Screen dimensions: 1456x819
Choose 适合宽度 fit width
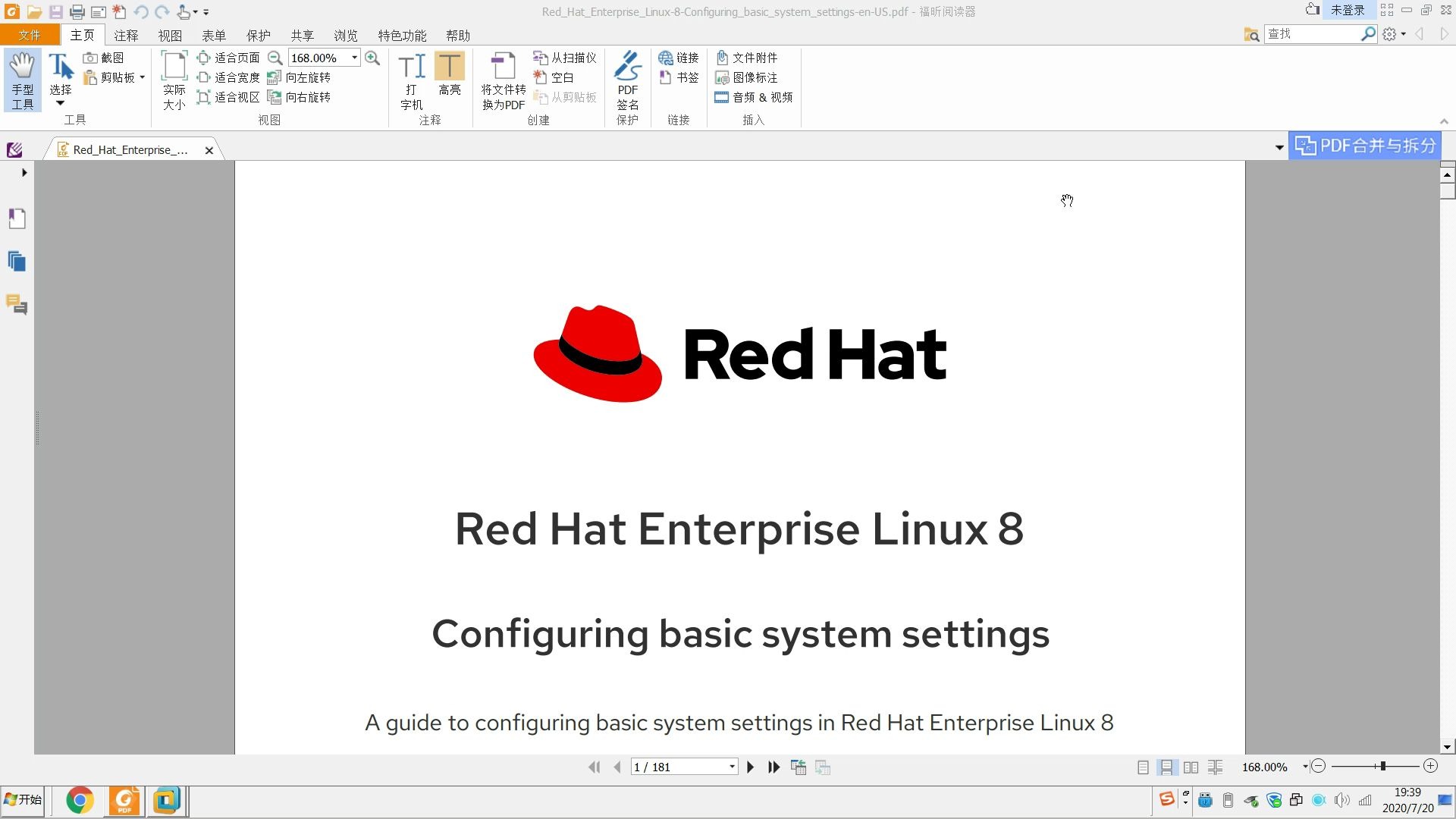coord(228,77)
